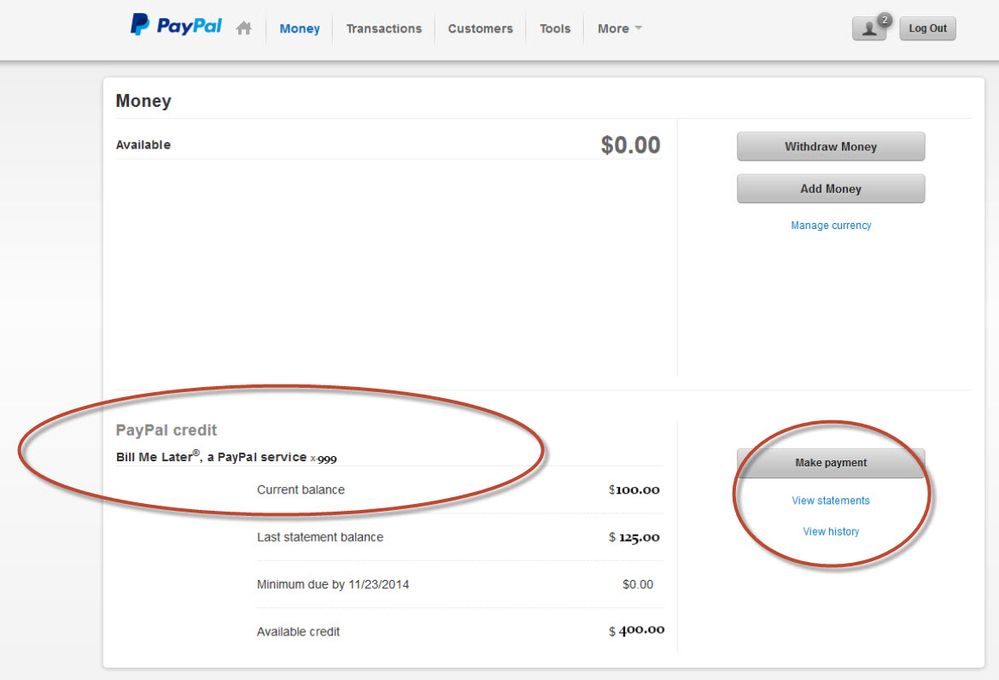The image size is (999, 680).
Task: Click the PayPal logo
Action: (x=176, y=25)
